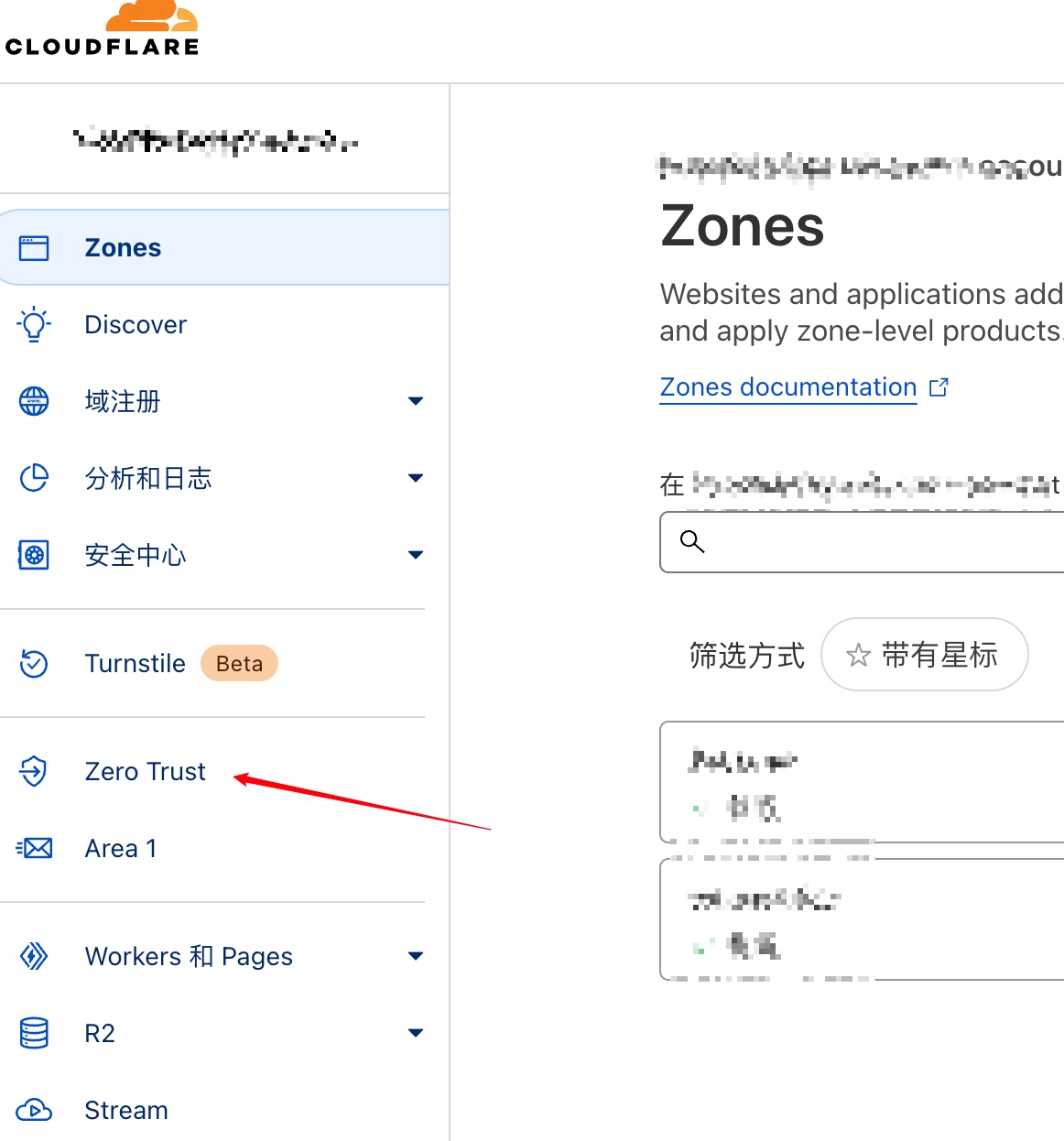Open the Zero Trust menu item
This screenshot has height=1141, width=1064.
click(145, 771)
